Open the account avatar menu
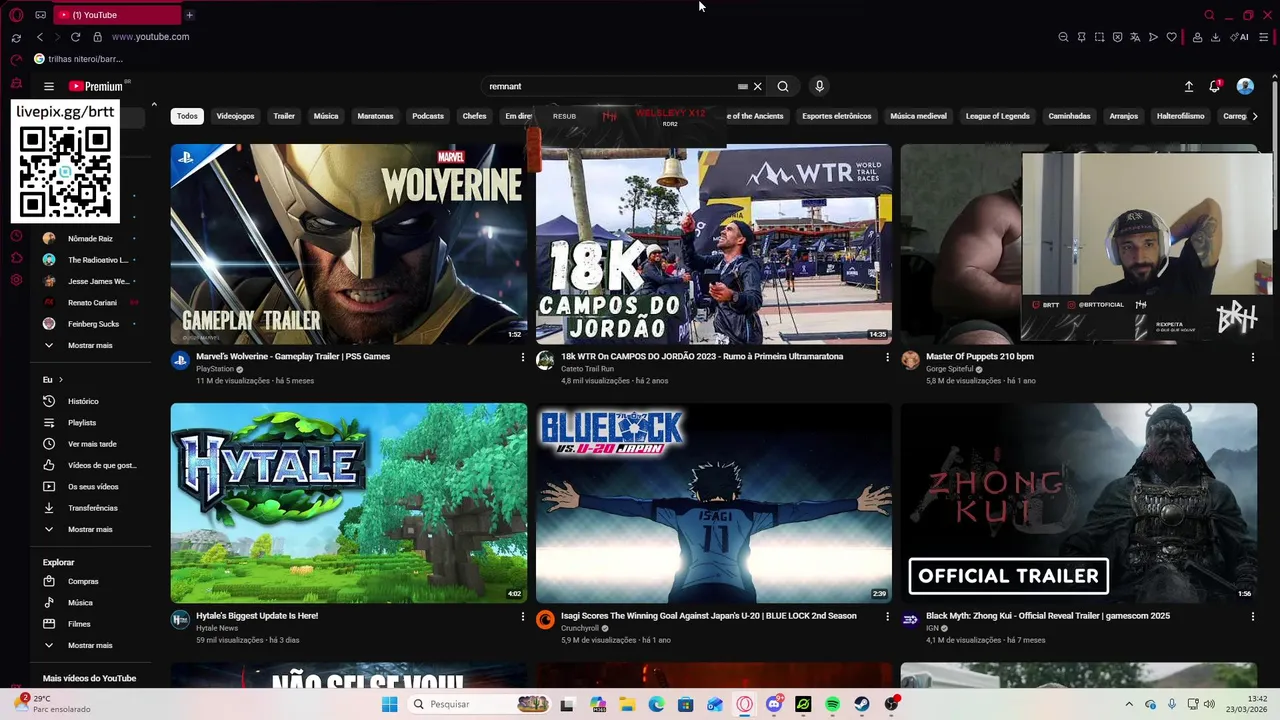Image resolution: width=1280 pixels, height=720 pixels. [x=1245, y=87]
